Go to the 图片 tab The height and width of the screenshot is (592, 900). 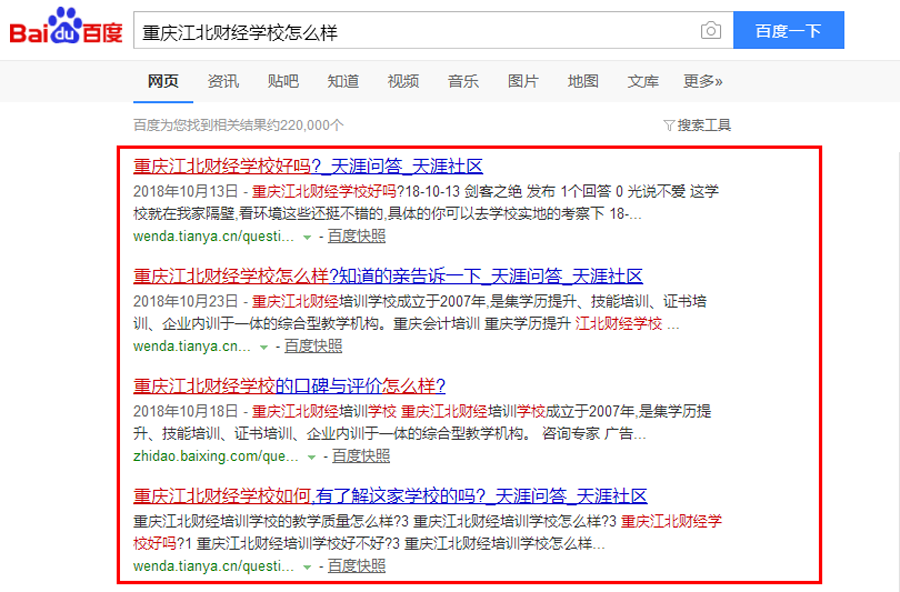coord(523,81)
